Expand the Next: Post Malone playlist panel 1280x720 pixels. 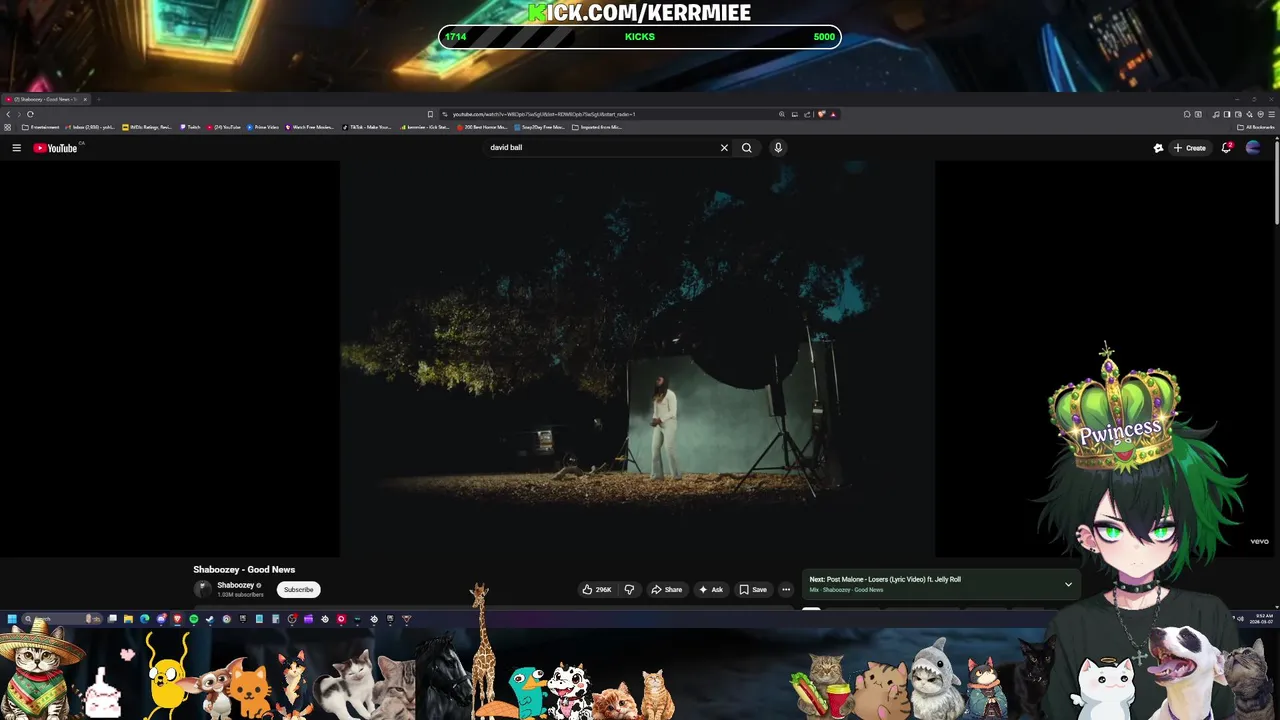click(1068, 585)
